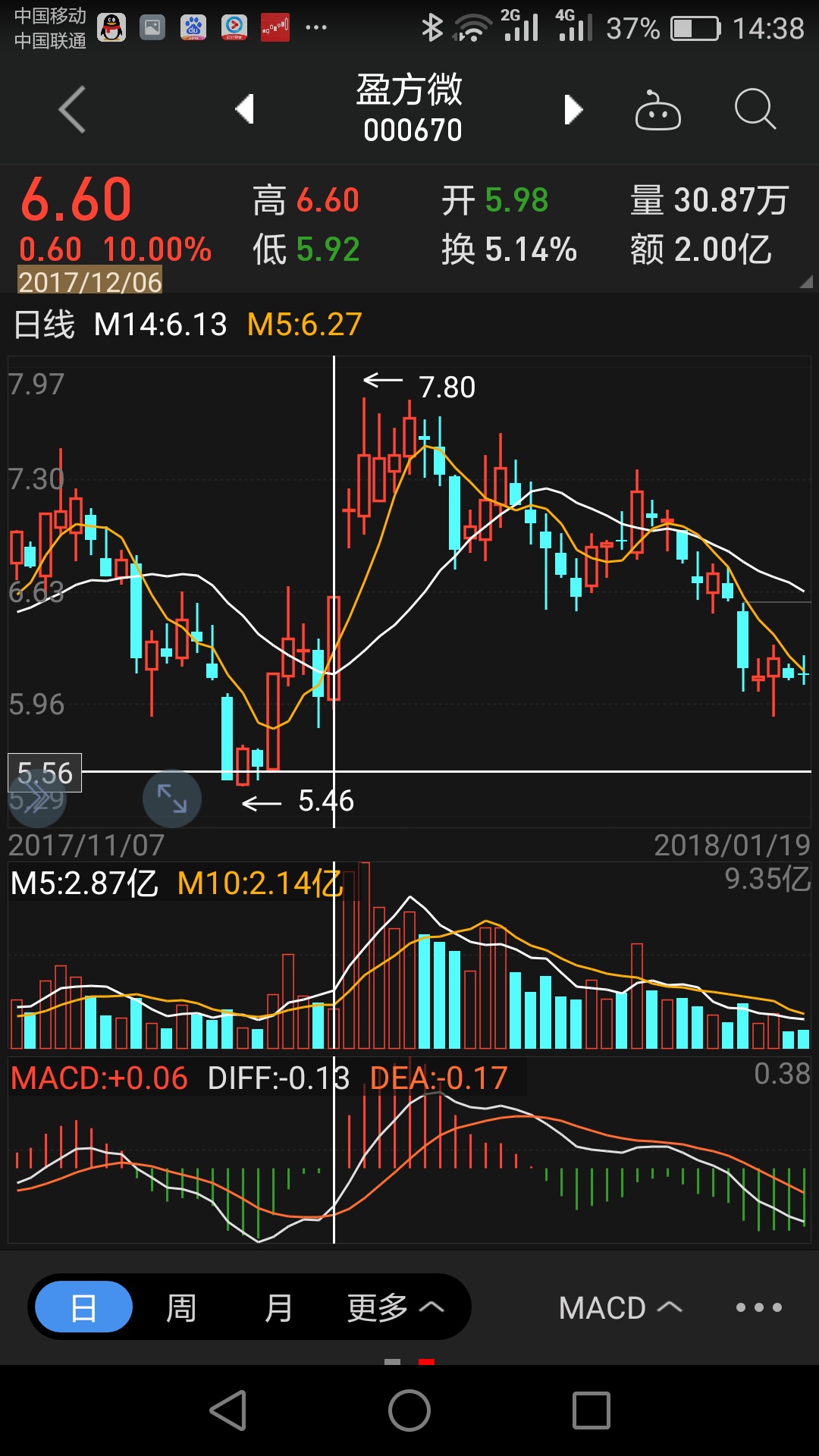Tap the 5.56 crosshair price tag
Screen dimensions: 819x1456
pos(45,773)
